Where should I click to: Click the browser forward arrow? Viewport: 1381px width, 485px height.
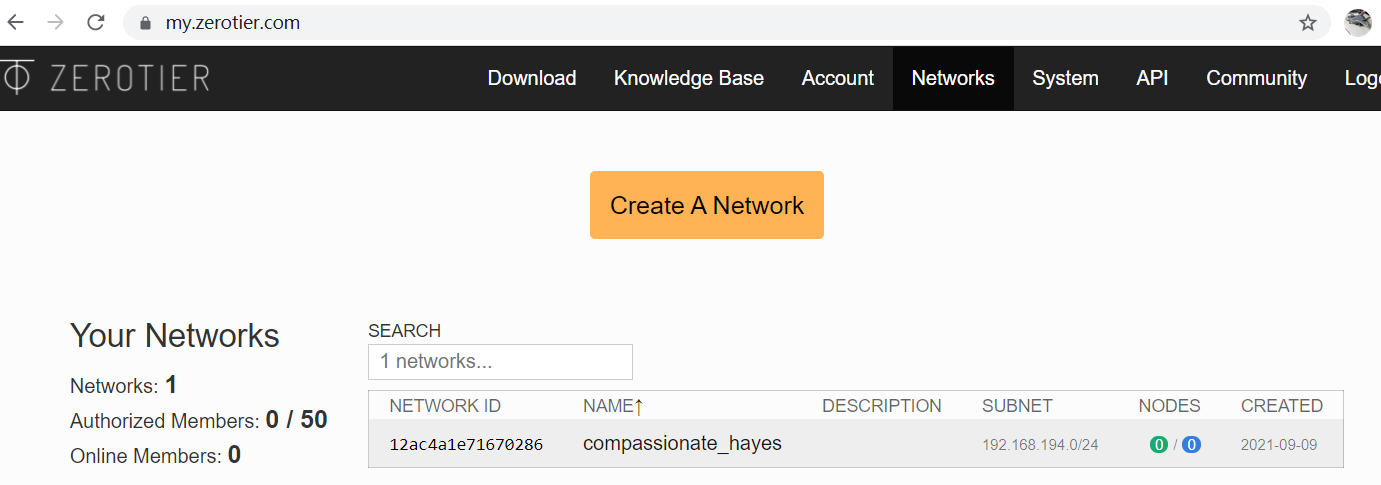click(56, 22)
